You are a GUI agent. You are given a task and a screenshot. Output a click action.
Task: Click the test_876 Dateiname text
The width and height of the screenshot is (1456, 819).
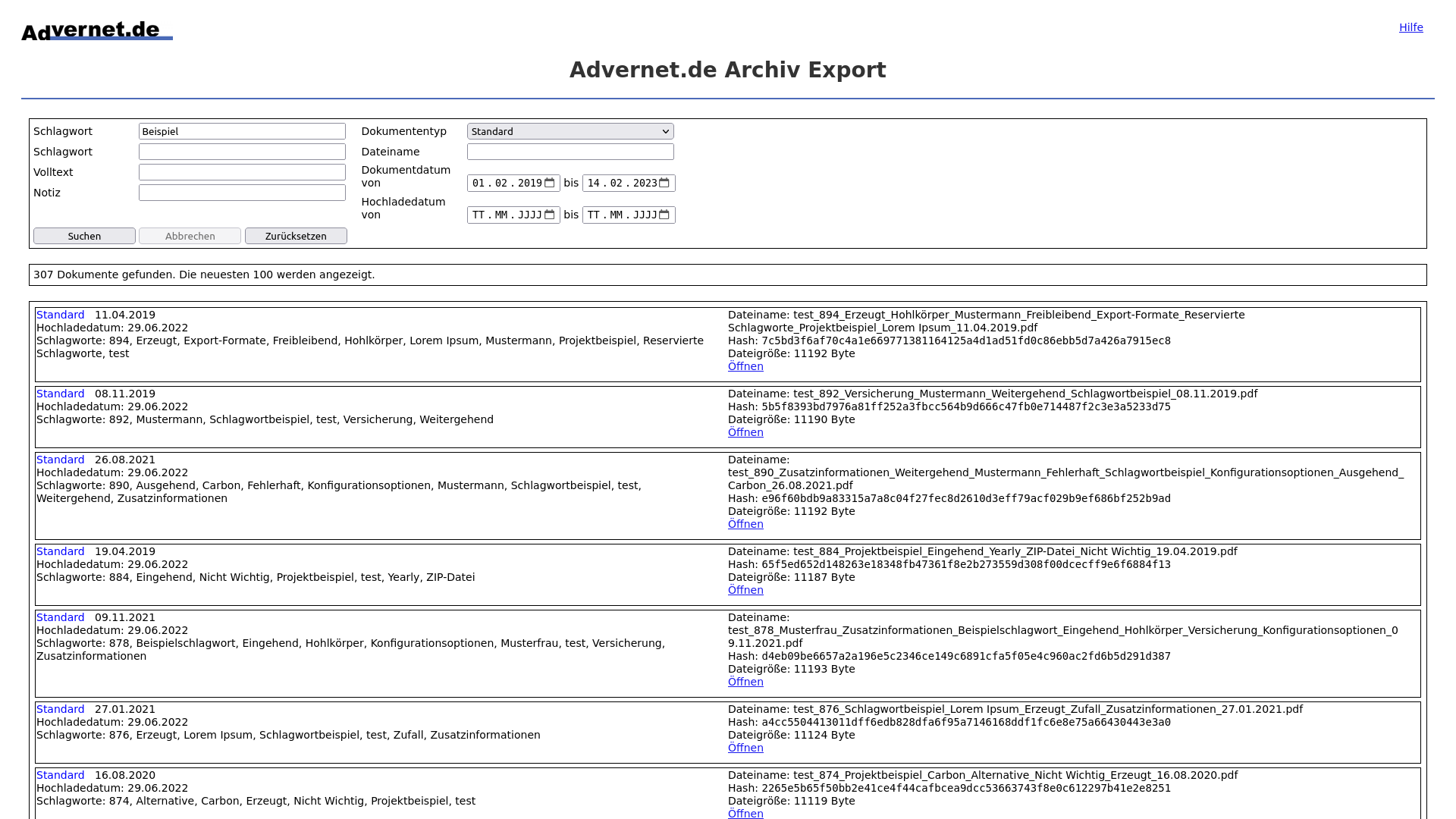coord(1015,709)
